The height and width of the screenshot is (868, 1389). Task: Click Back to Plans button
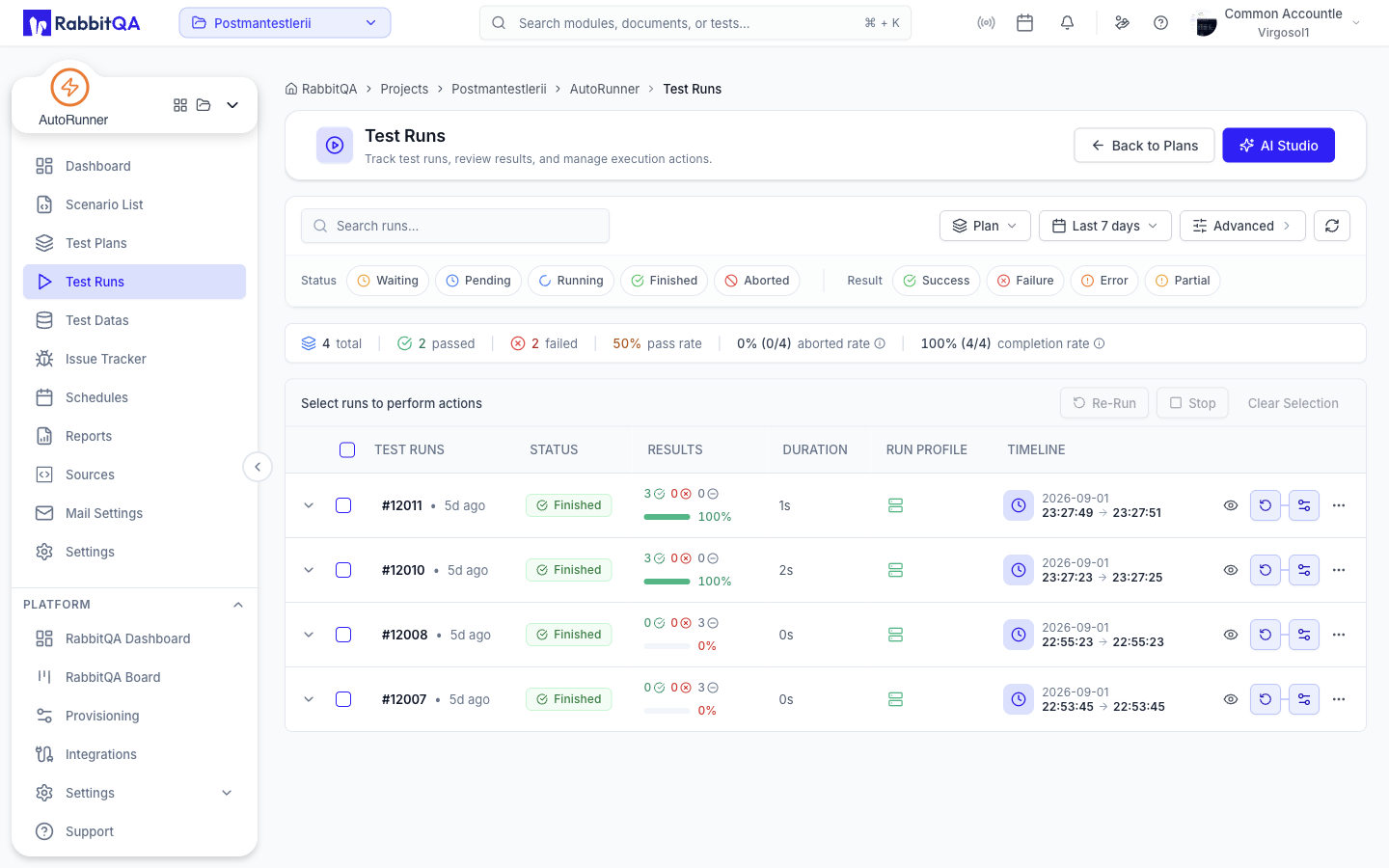coord(1144,146)
